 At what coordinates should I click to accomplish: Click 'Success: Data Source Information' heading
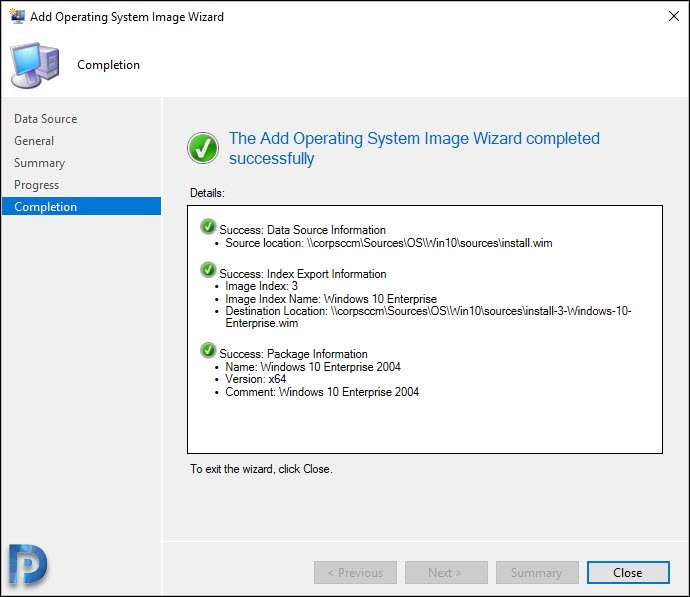tap(302, 230)
